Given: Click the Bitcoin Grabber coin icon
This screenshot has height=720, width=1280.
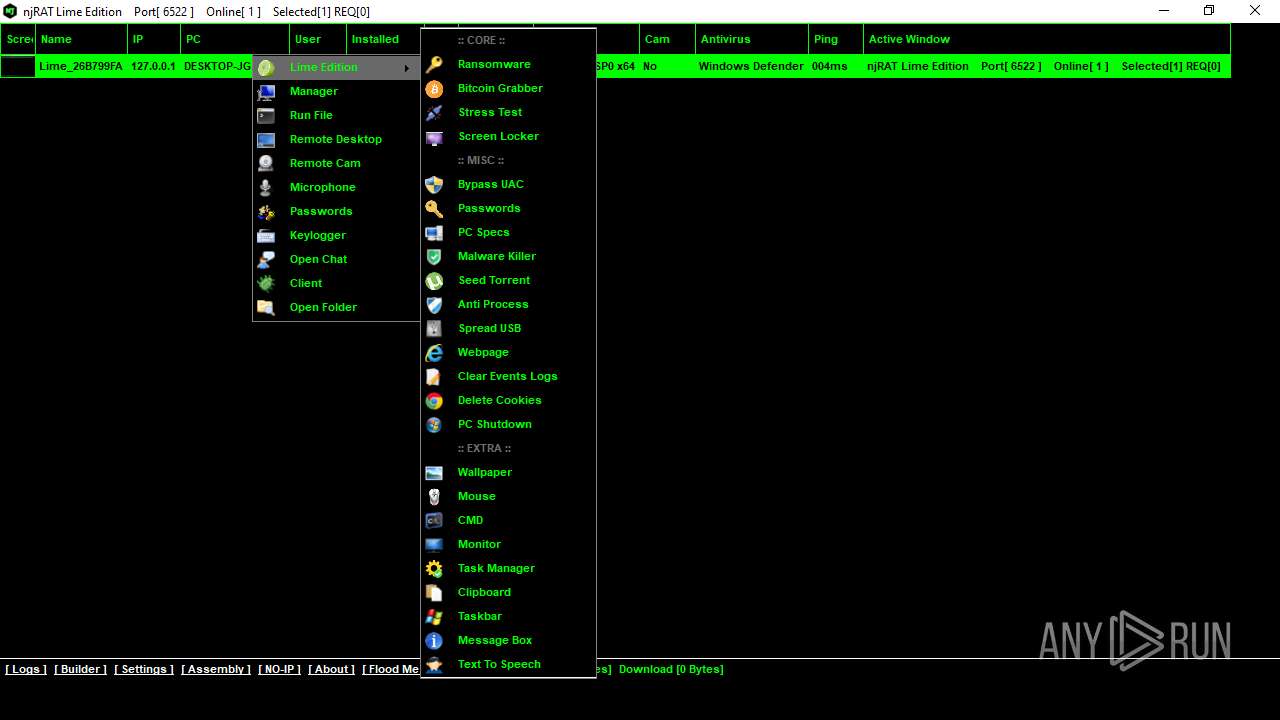Looking at the screenshot, I should [434, 89].
